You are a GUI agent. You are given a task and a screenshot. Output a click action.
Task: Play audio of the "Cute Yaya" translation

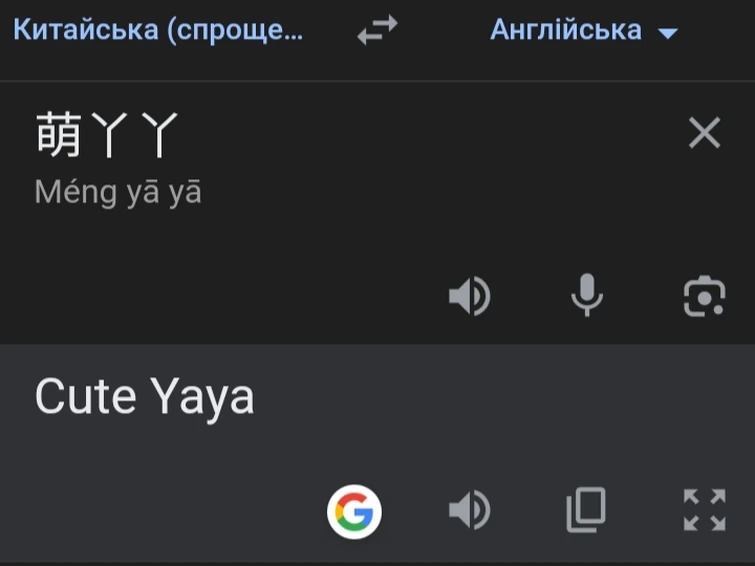tap(468, 511)
